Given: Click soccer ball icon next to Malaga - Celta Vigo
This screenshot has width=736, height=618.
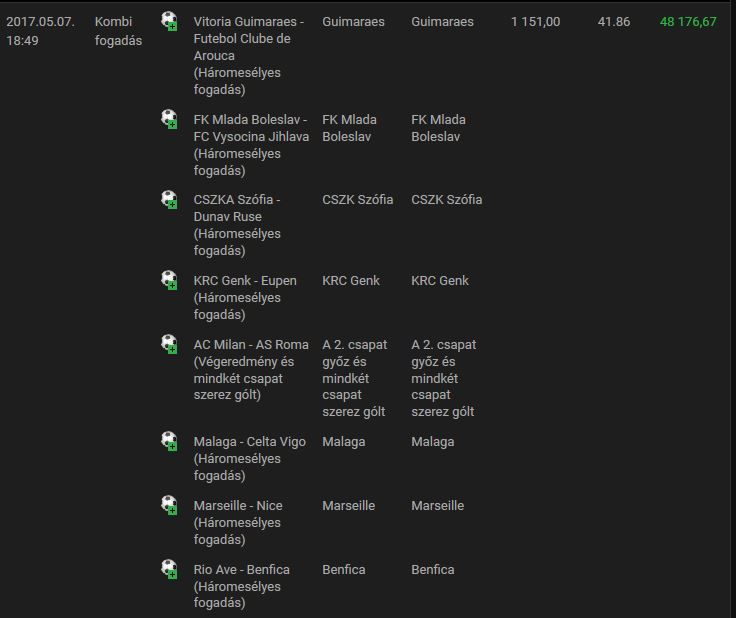Looking at the screenshot, I should click(x=169, y=441).
